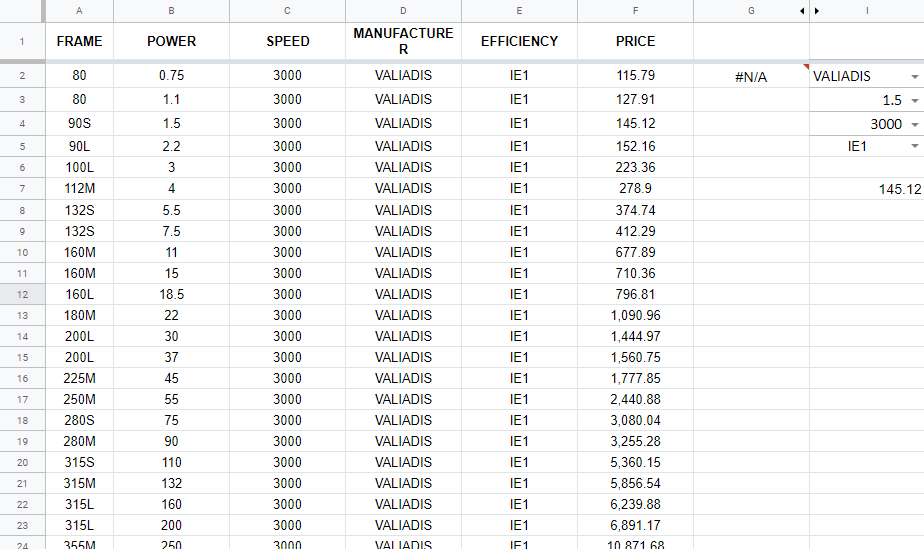Select price cell 223.36
Screen dimensions: 924x549
click(x=635, y=167)
